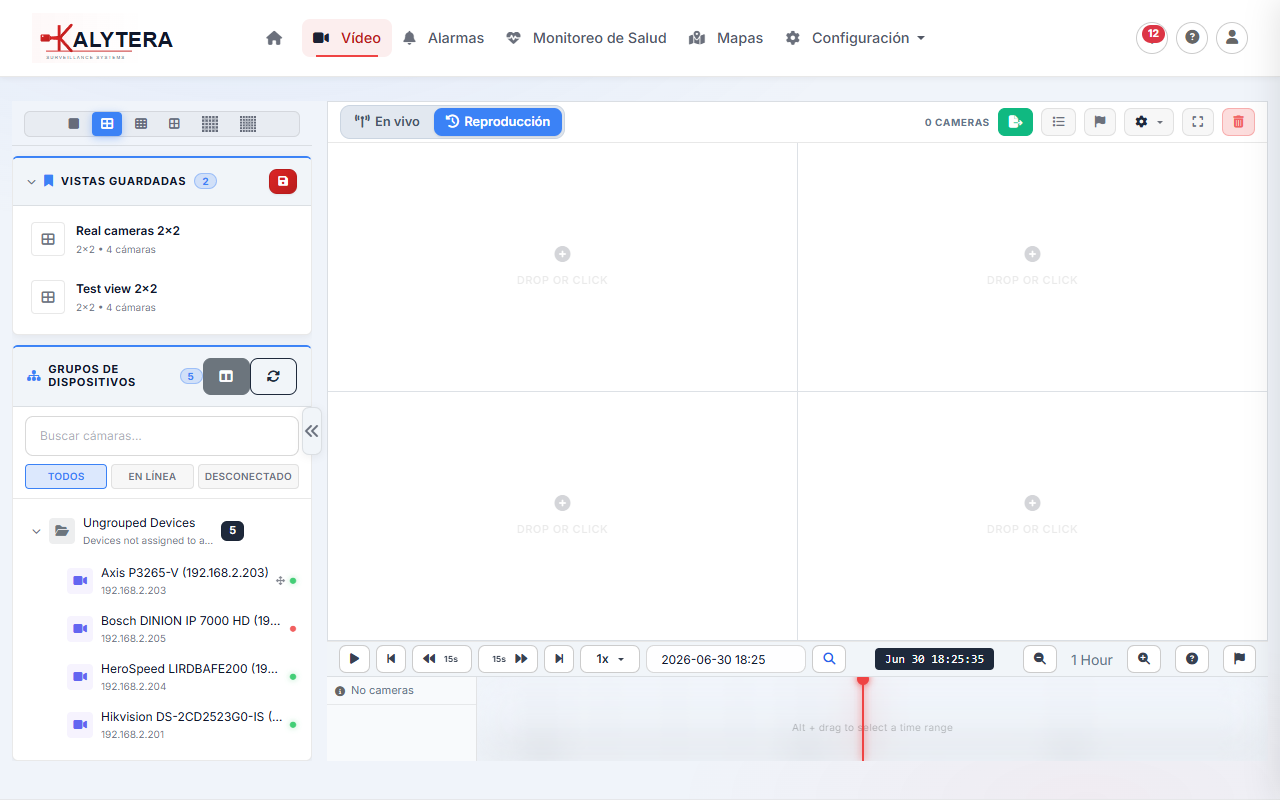Open Monitoreo de Salud tab
The image size is (1280, 800).
(x=586, y=38)
